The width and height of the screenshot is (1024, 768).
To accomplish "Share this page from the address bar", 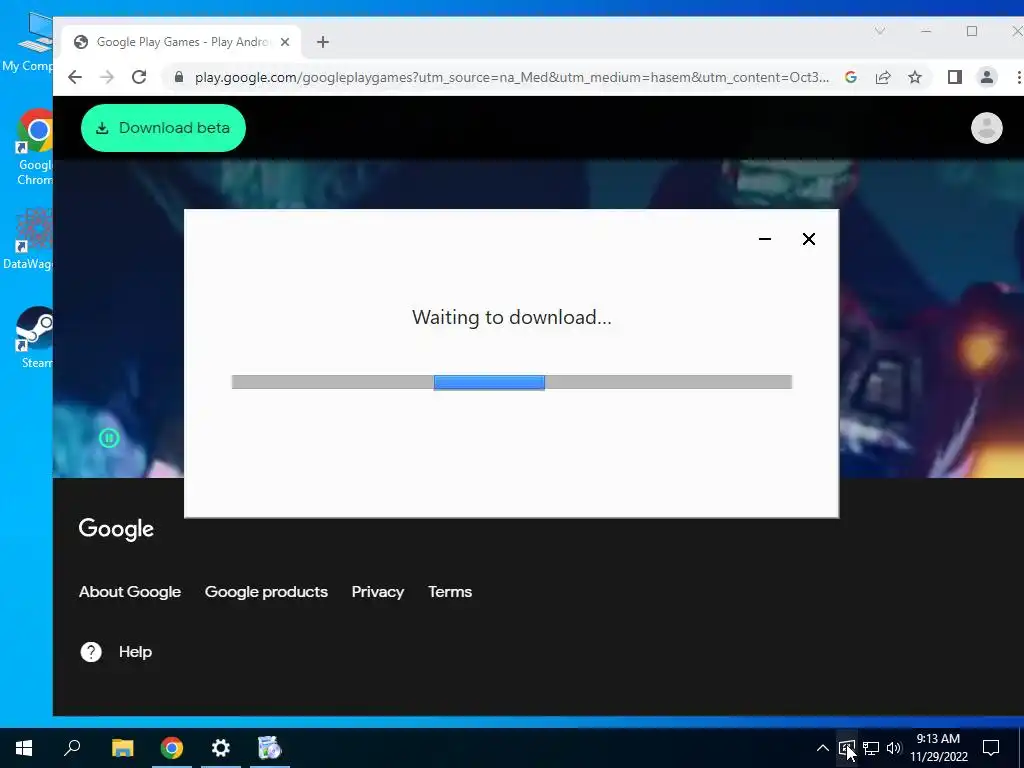I will 883,77.
